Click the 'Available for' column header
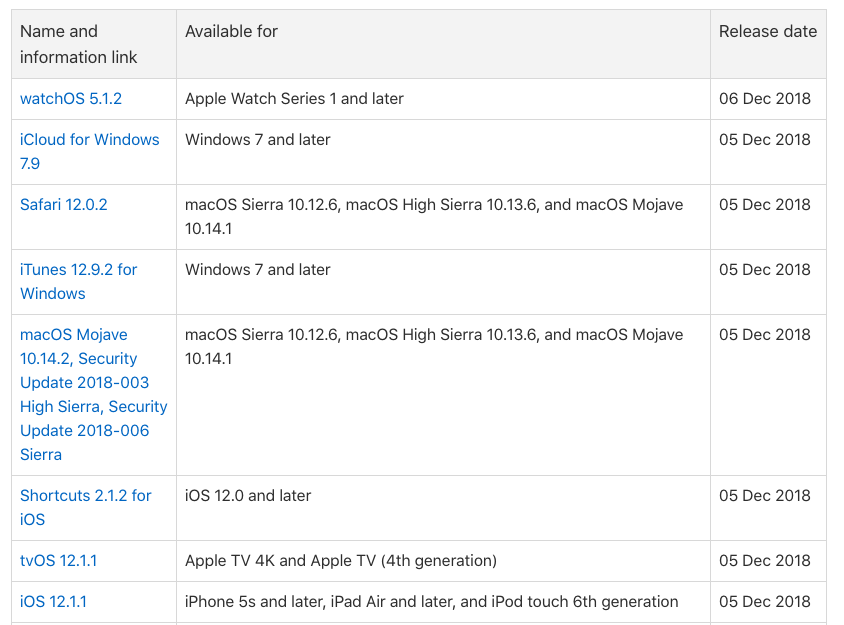The image size is (844, 625). tap(231, 31)
